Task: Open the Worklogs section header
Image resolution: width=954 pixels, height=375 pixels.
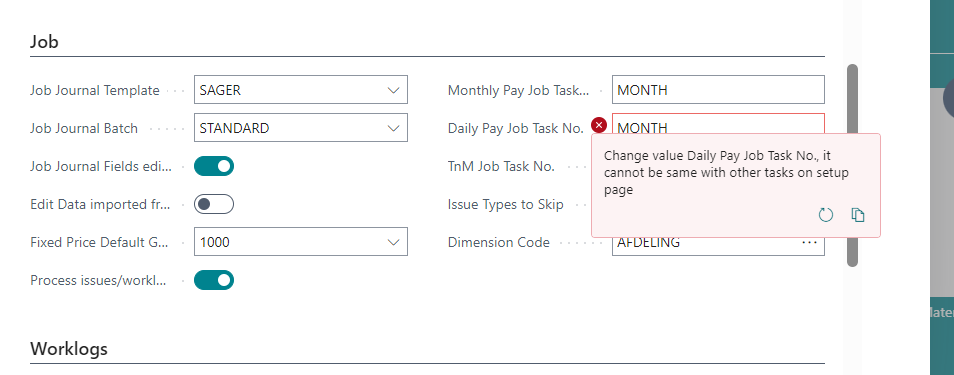Action: click(69, 349)
